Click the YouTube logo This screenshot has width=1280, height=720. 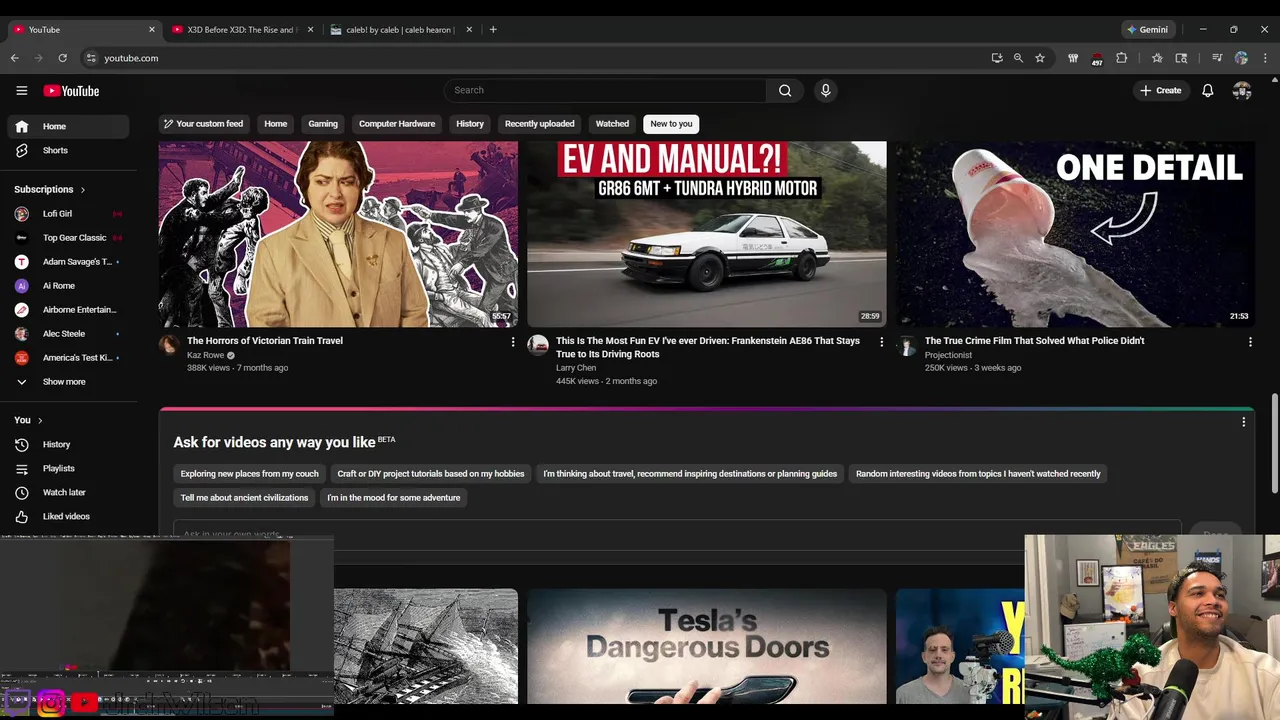click(71, 91)
